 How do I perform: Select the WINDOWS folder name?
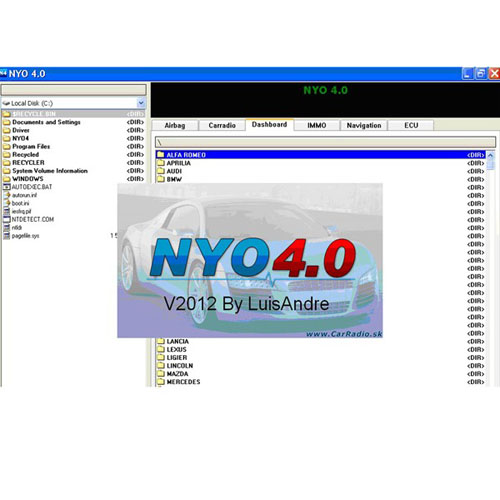[28, 179]
